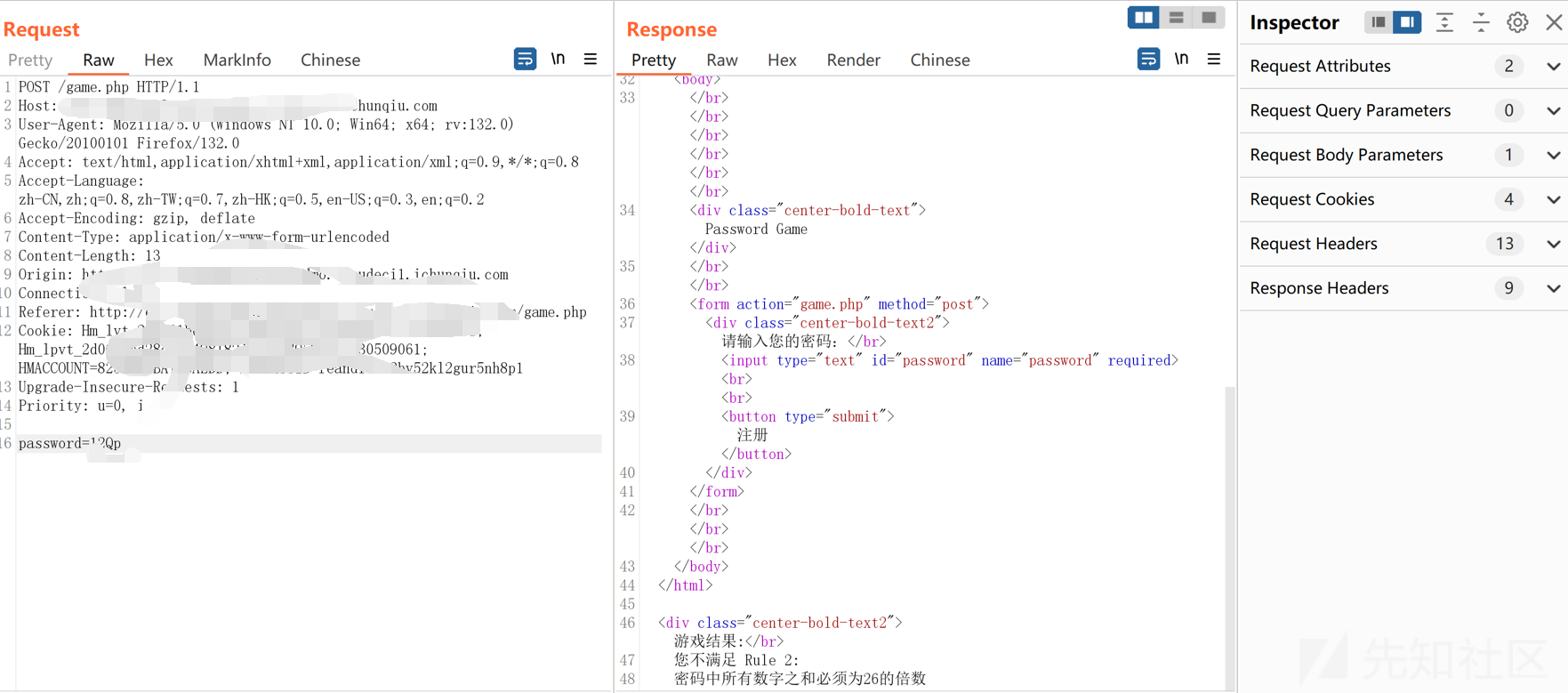This screenshot has width=1568, height=693.
Task: Click the form action="game.php" line
Action: tap(839, 304)
